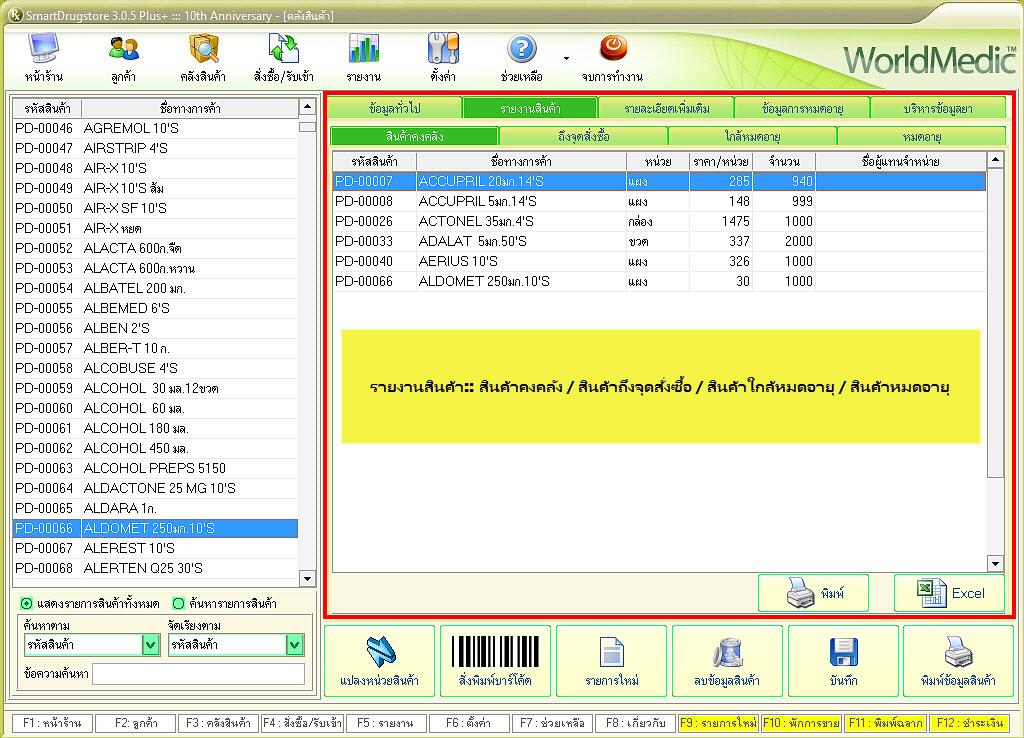Open dropdown arrow next to ช่วยเหลือ

point(566,58)
